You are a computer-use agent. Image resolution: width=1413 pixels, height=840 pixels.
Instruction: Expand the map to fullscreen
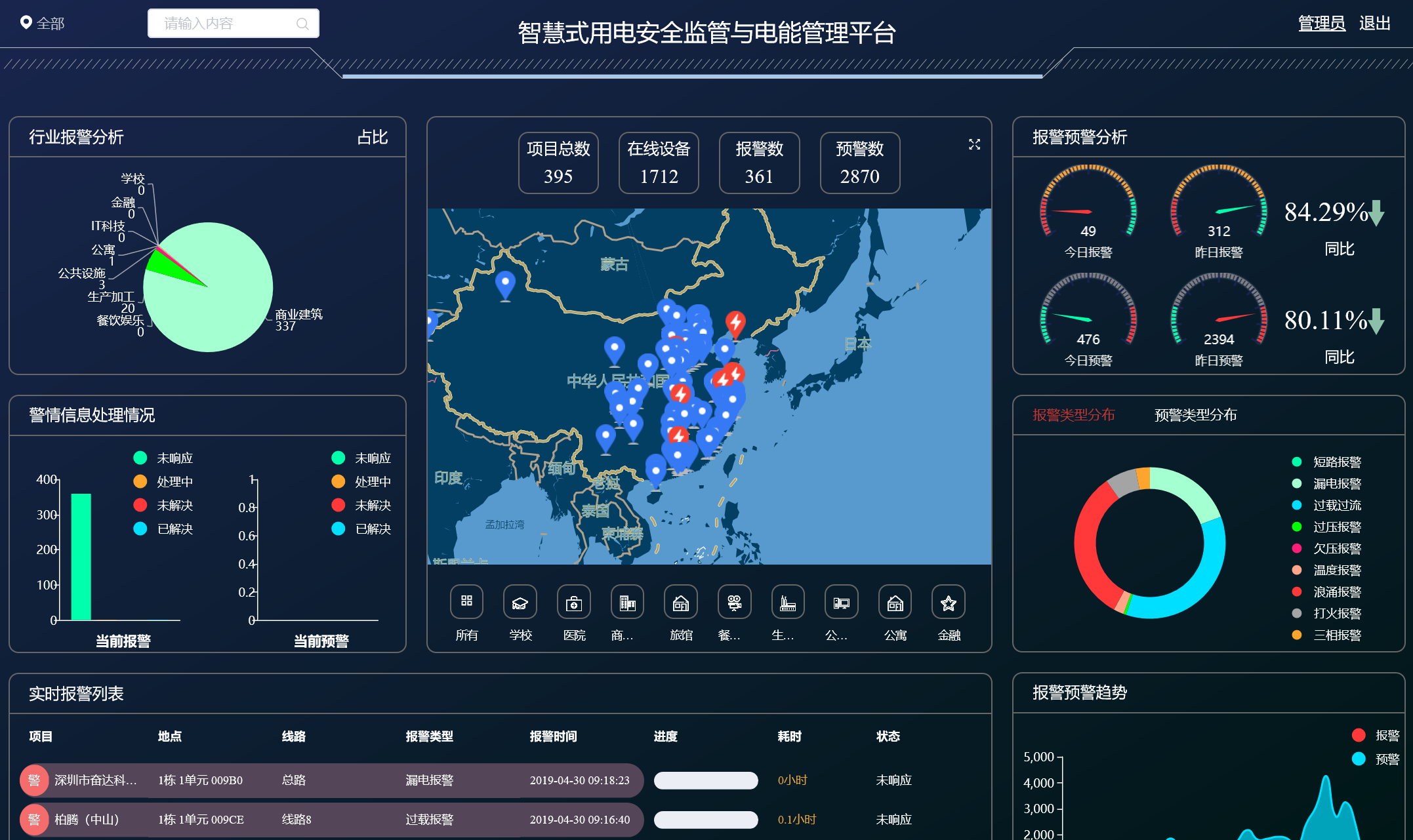(x=974, y=144)
